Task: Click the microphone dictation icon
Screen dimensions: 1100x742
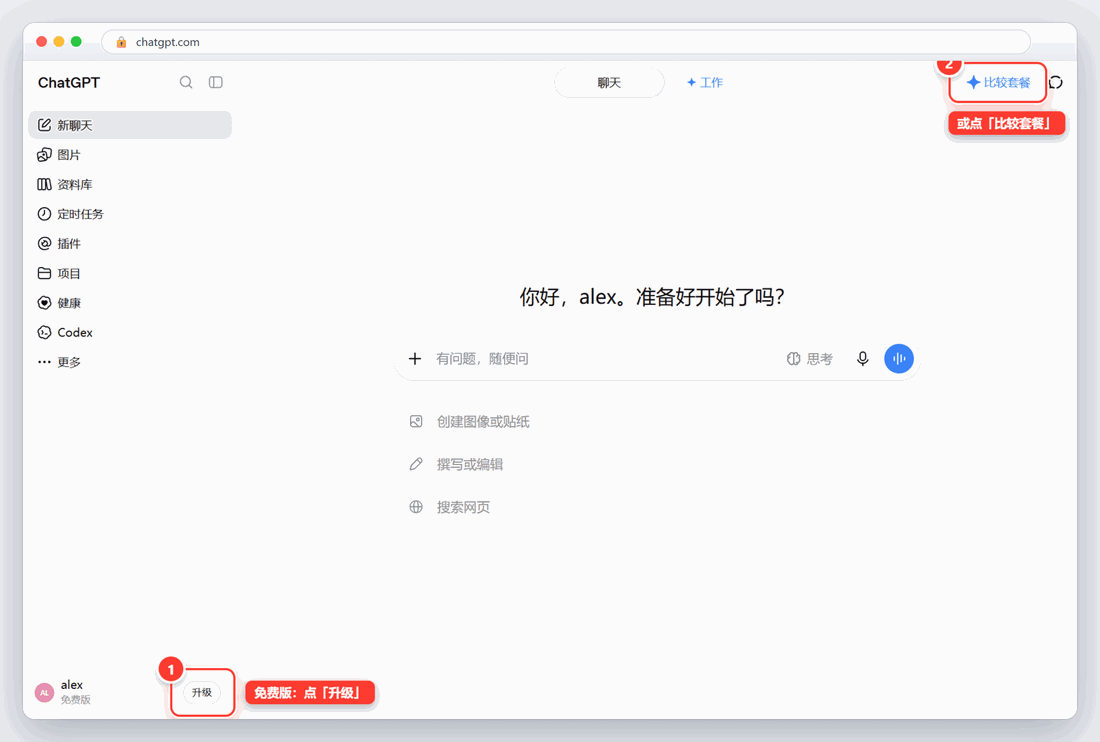Action: click(x=863, y=358)
